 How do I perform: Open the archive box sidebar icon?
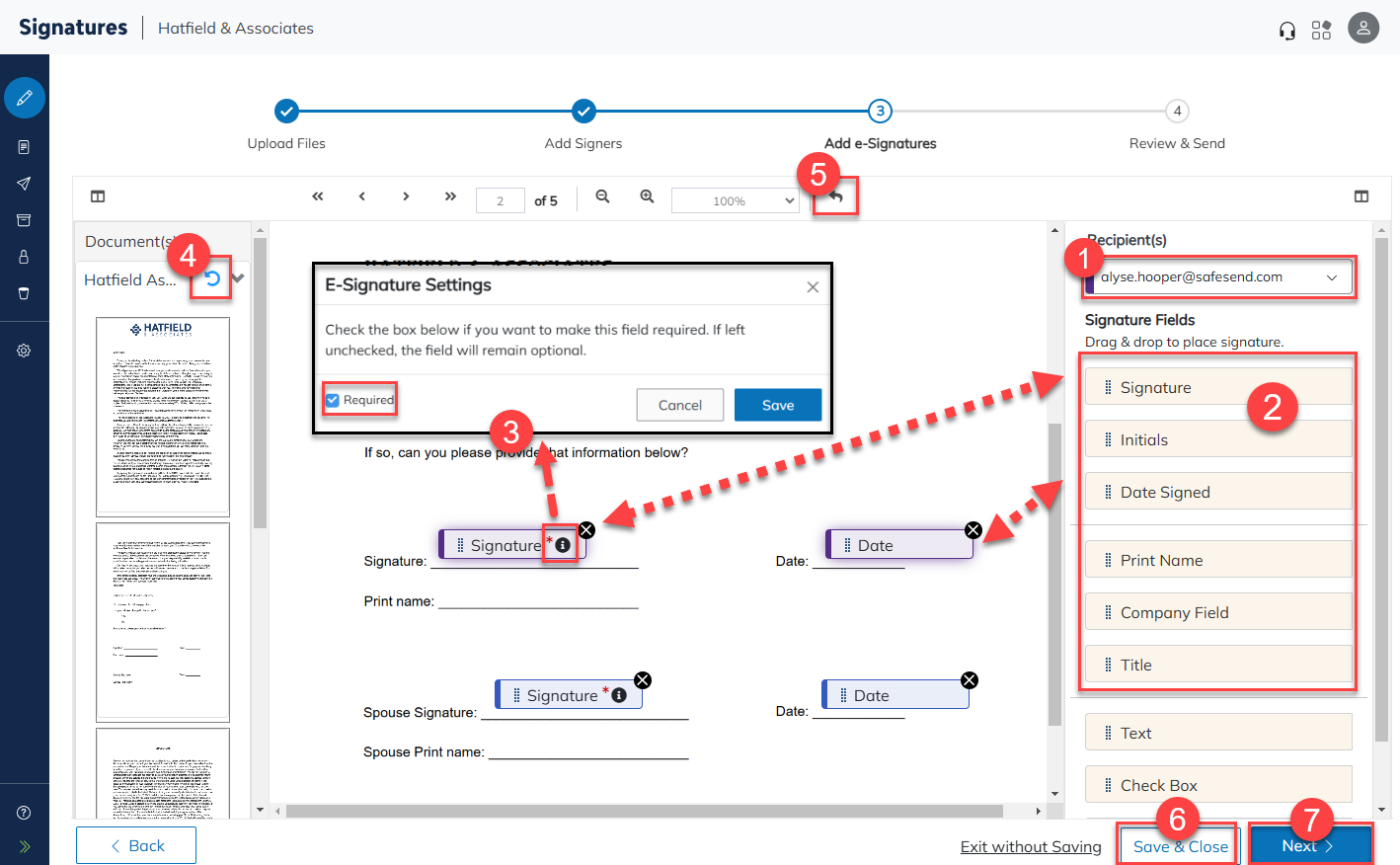pyautogui.click(x=24, y=220)
